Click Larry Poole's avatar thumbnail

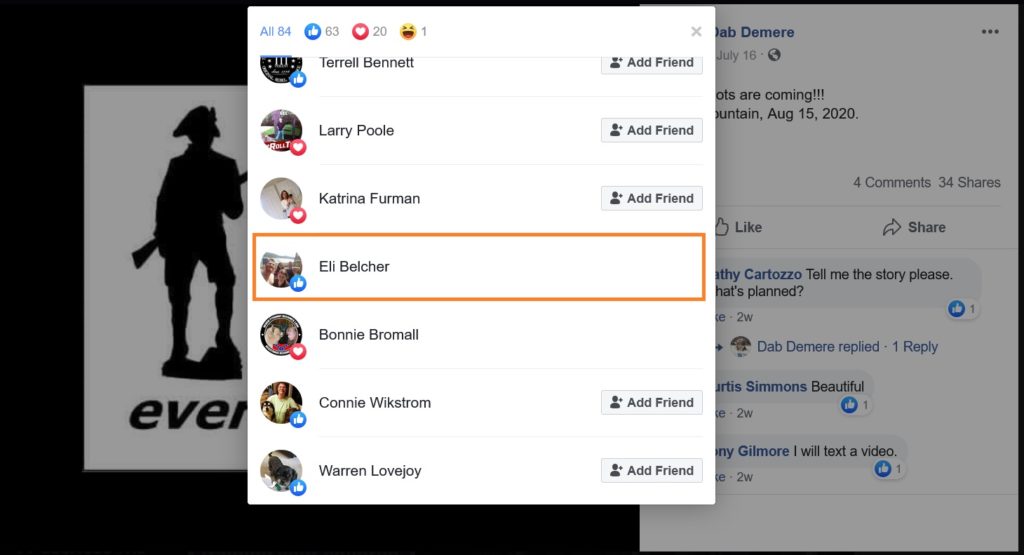pyautogui.click(x=281, y=131)
